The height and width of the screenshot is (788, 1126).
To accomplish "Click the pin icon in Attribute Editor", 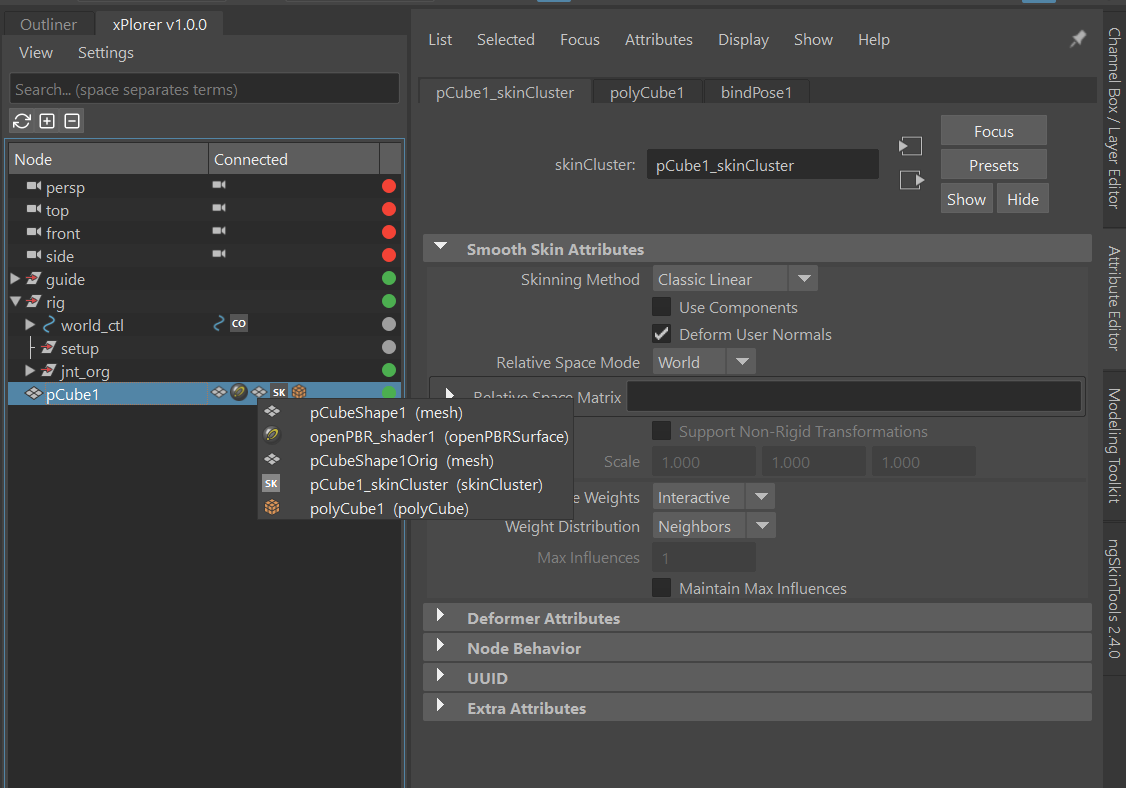I will click(1077, 39).
